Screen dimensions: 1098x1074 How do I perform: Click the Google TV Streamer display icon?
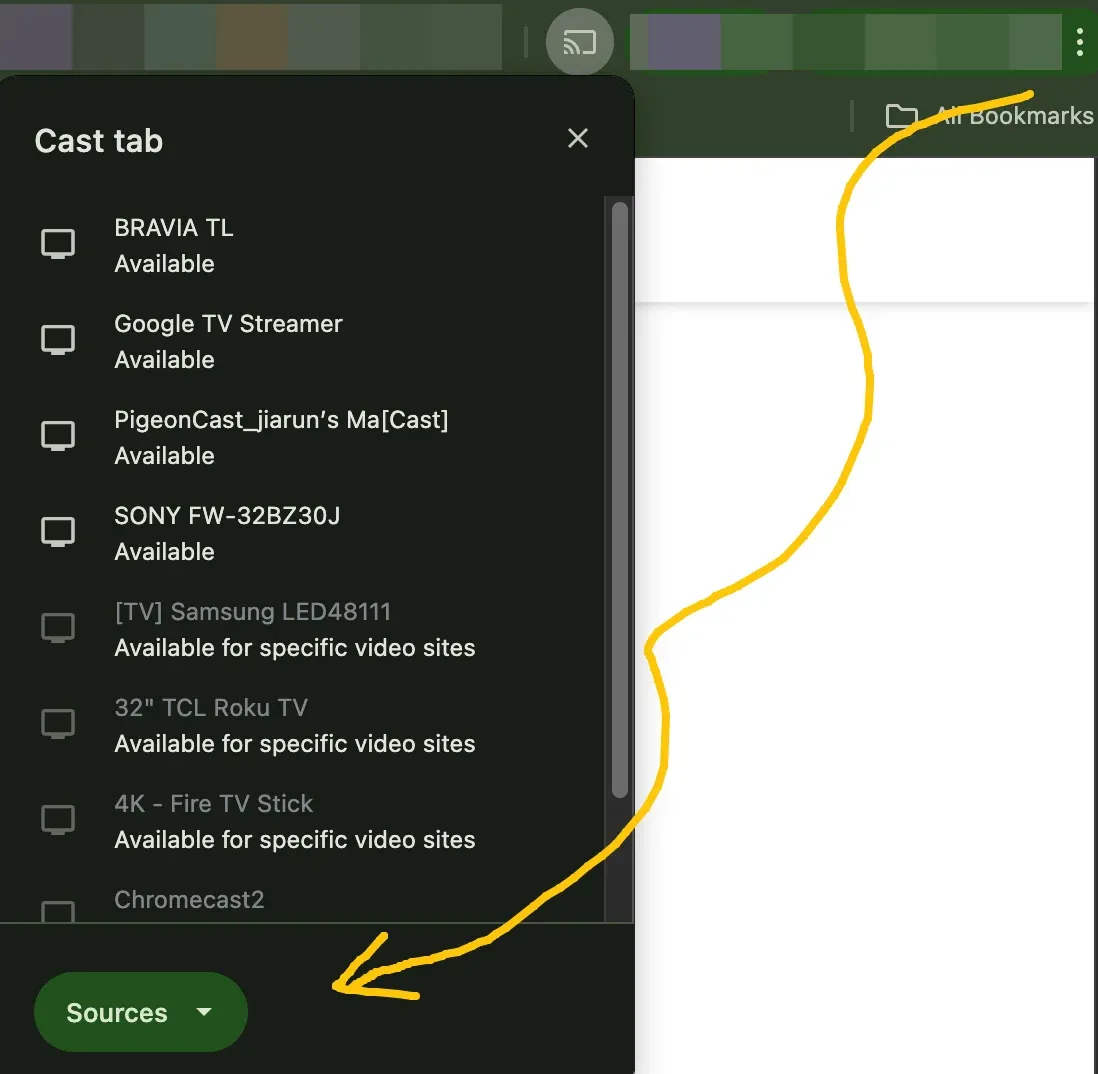pos(58,340)
